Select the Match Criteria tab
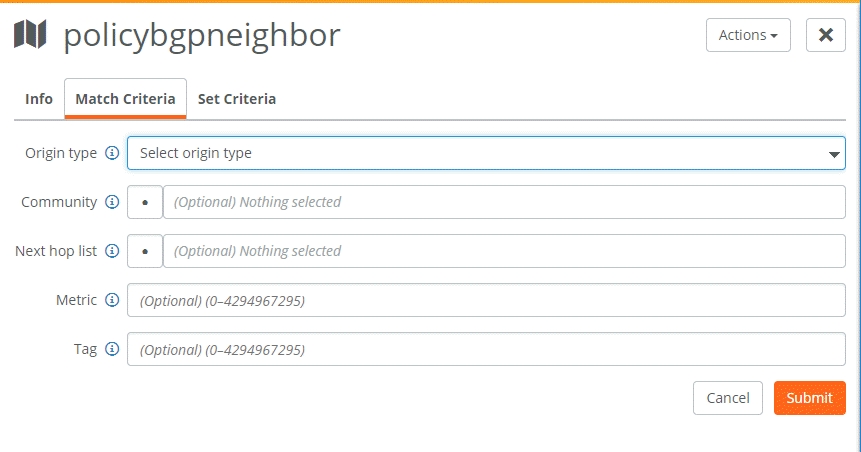The width and height of the screenshot is (861, 452). click(125, 99)
